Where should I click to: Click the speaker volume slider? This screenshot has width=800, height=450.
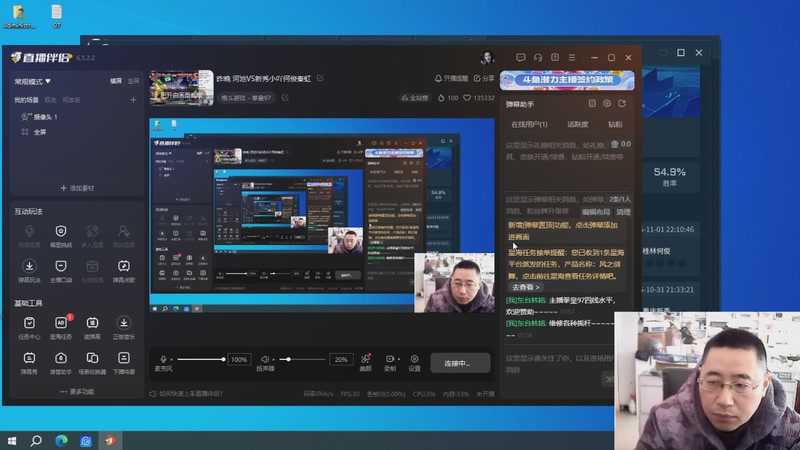302,360
